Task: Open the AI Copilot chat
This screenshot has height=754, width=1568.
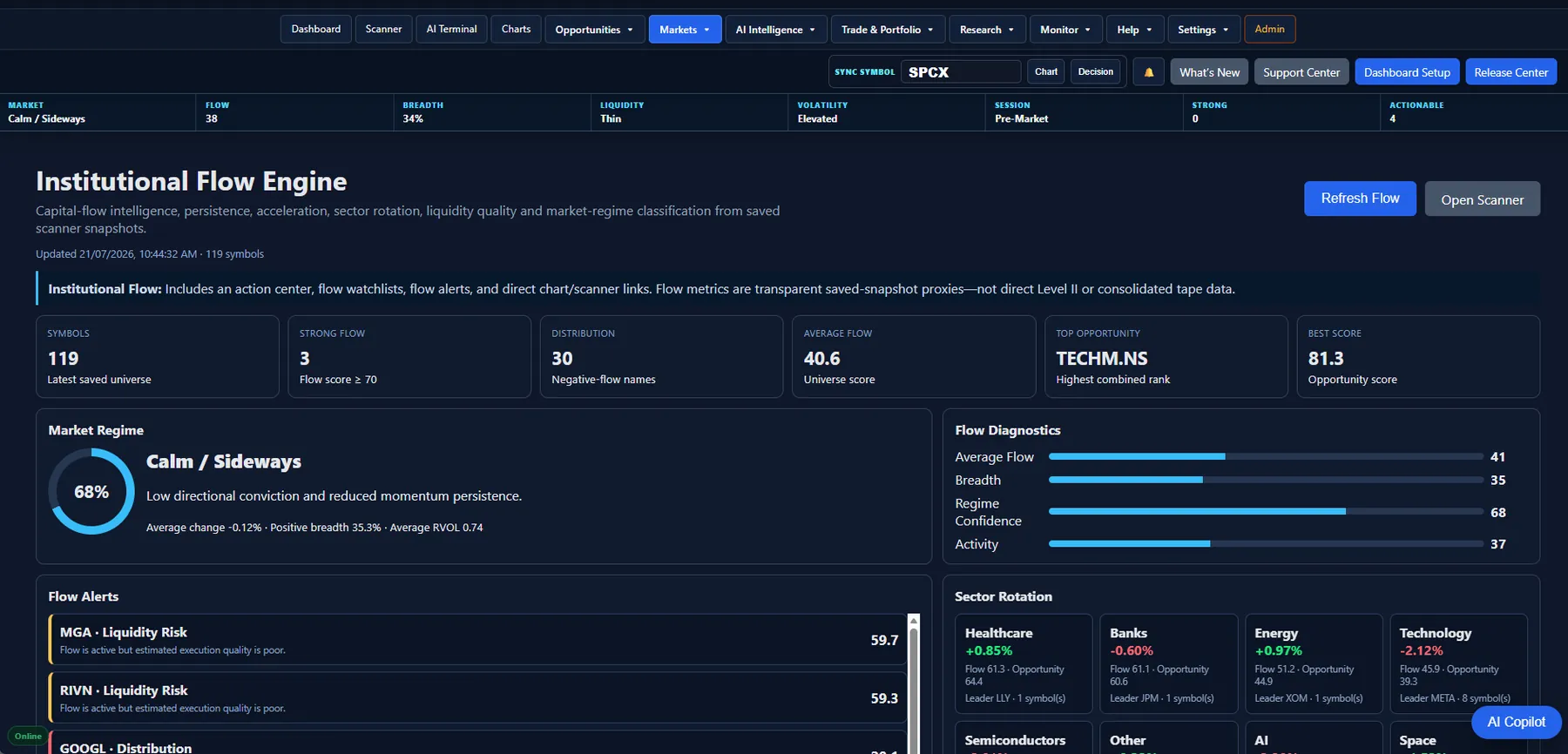Action: click(x=1516, y=722)
